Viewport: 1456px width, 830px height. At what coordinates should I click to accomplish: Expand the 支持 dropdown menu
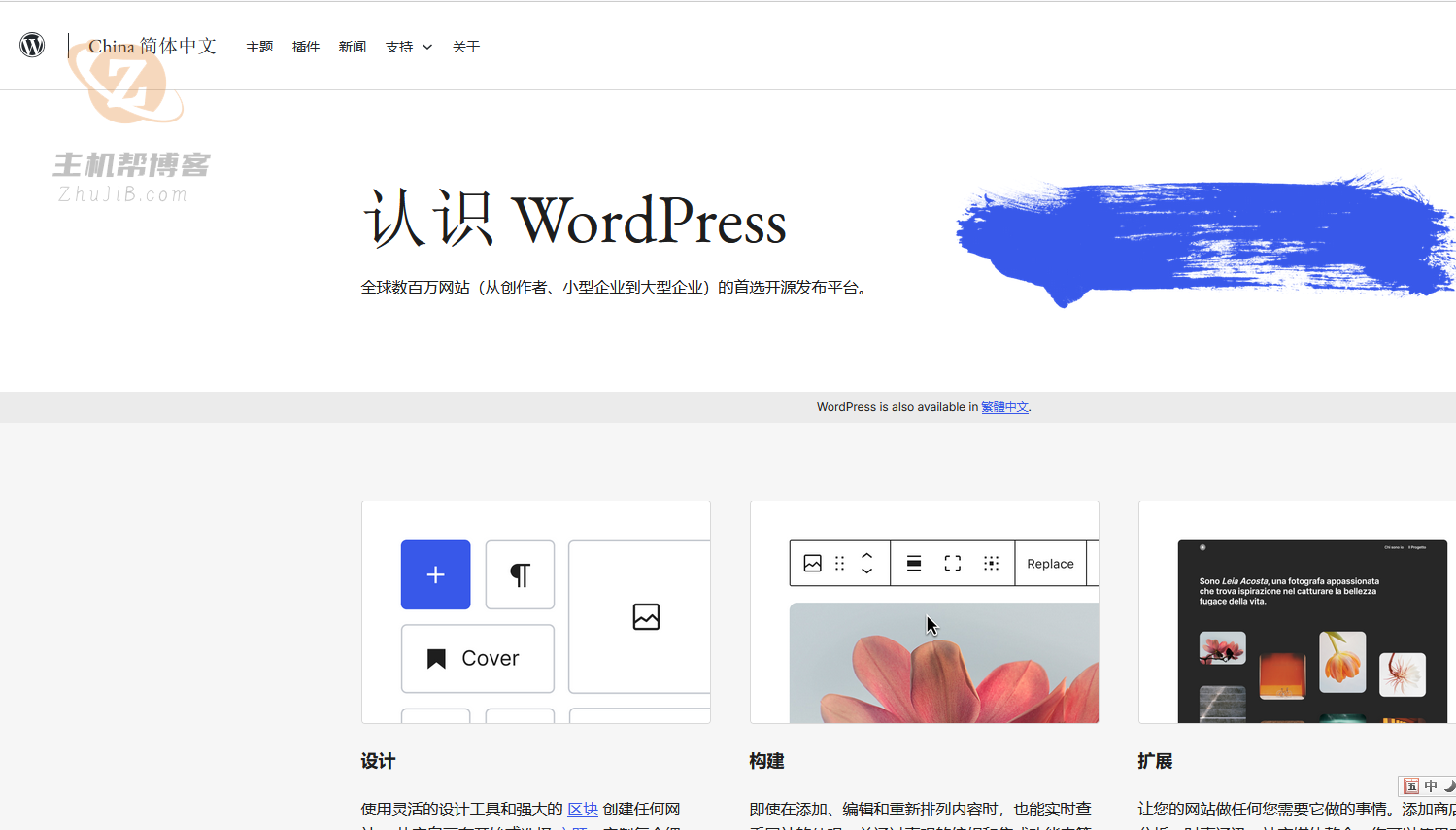coord(409,47)
